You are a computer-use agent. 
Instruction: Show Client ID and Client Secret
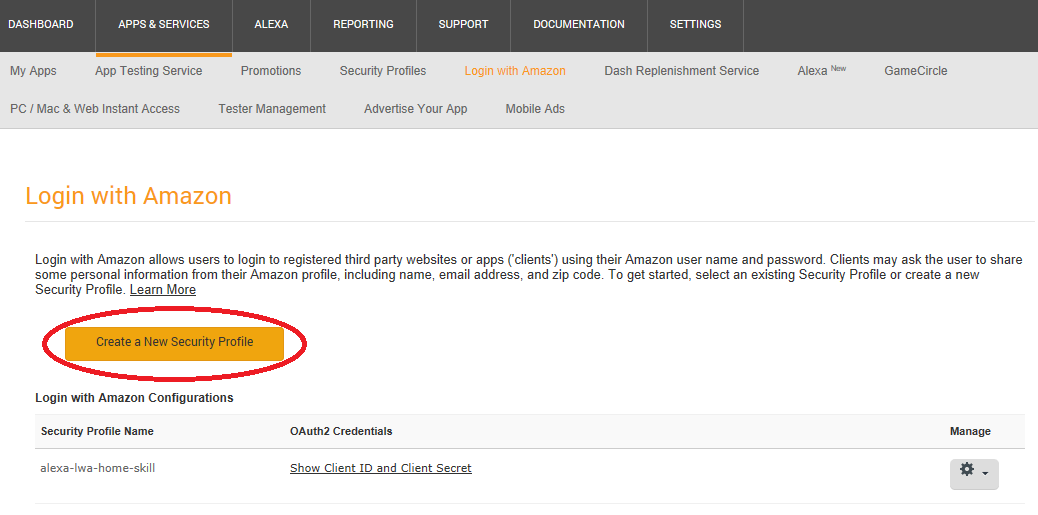click(x=380, y=468)
